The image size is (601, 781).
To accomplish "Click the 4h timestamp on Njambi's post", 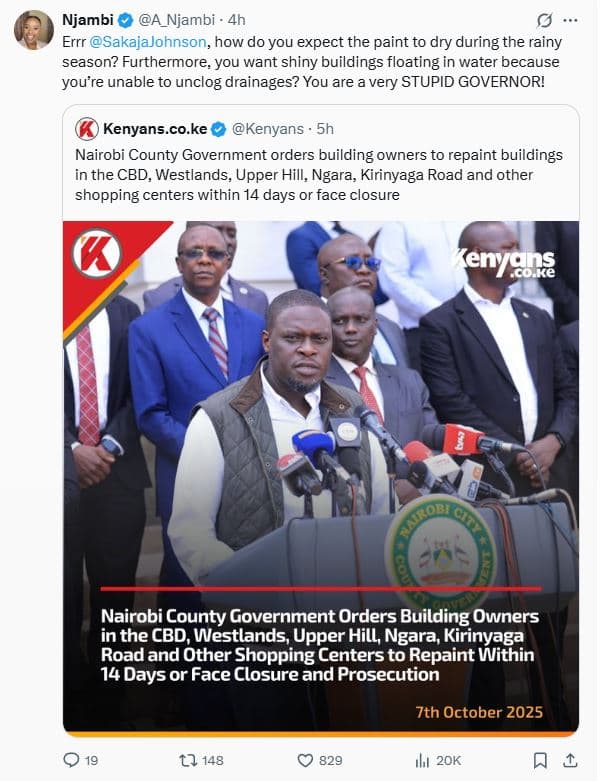I will pyautogui.click(x=237, y=20).
